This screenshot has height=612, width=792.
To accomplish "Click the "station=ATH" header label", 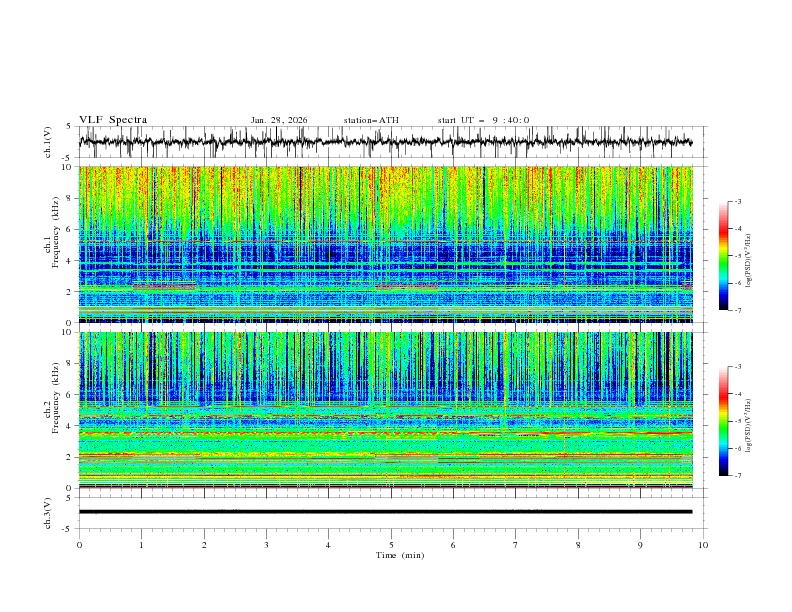I will point(371,120).
